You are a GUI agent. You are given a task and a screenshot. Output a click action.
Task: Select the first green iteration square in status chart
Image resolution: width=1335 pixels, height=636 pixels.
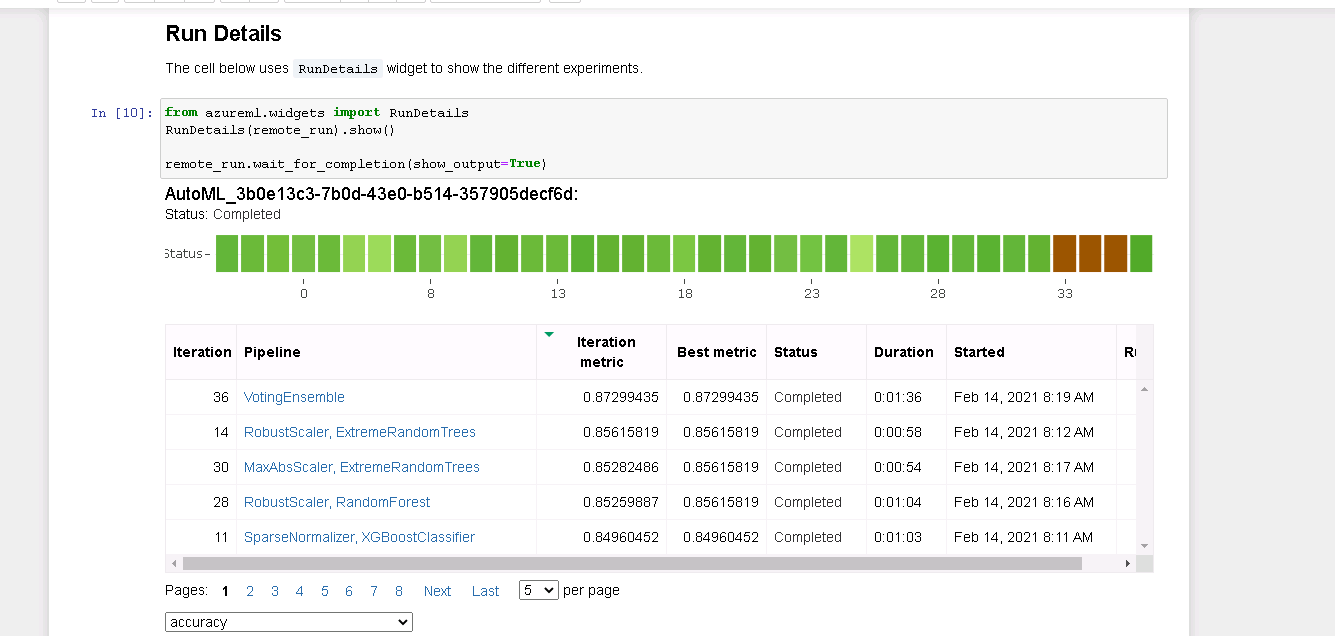(x=227, y=253)
